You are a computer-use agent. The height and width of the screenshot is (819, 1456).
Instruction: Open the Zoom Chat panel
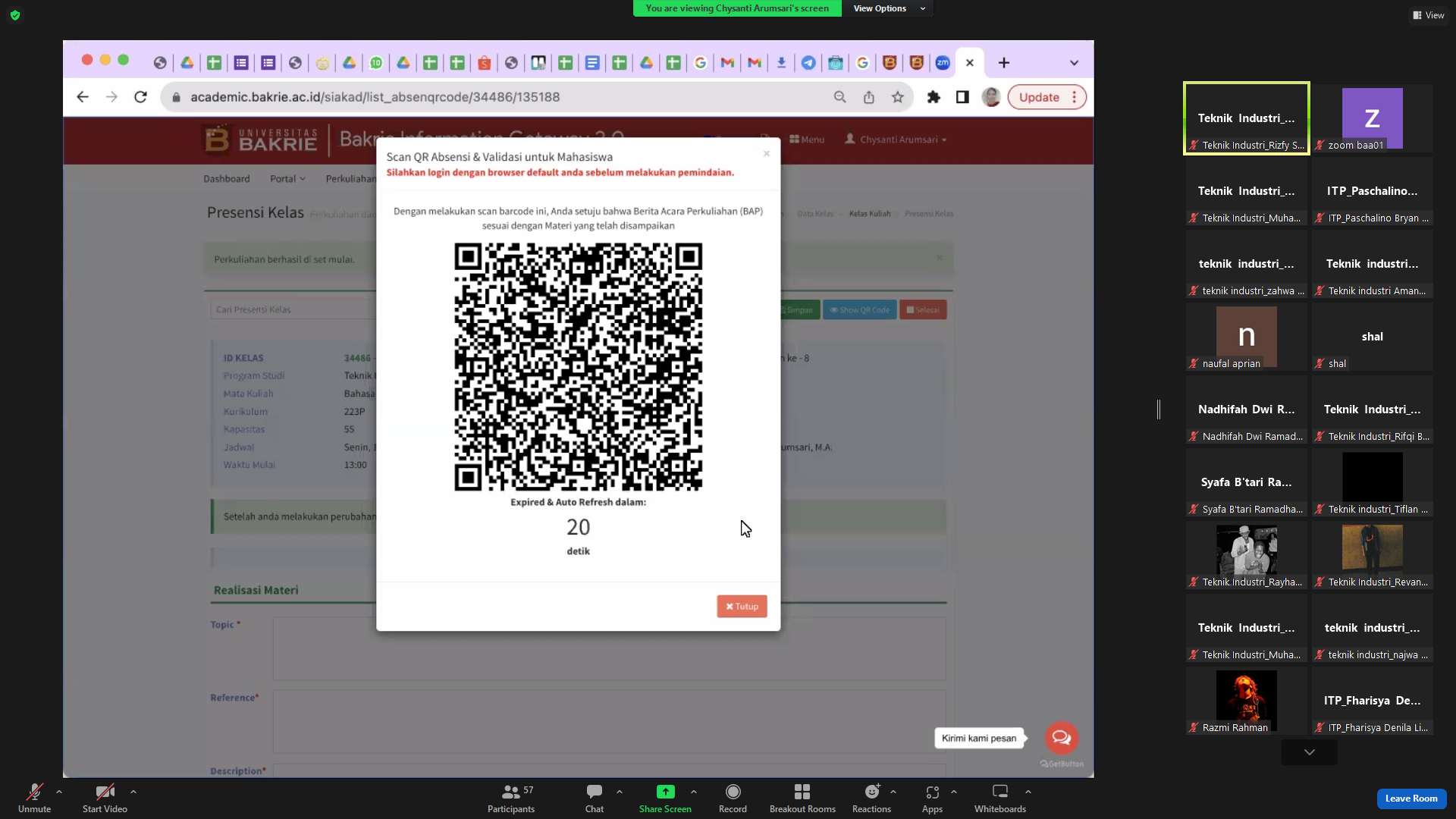[x=595, y=798]
